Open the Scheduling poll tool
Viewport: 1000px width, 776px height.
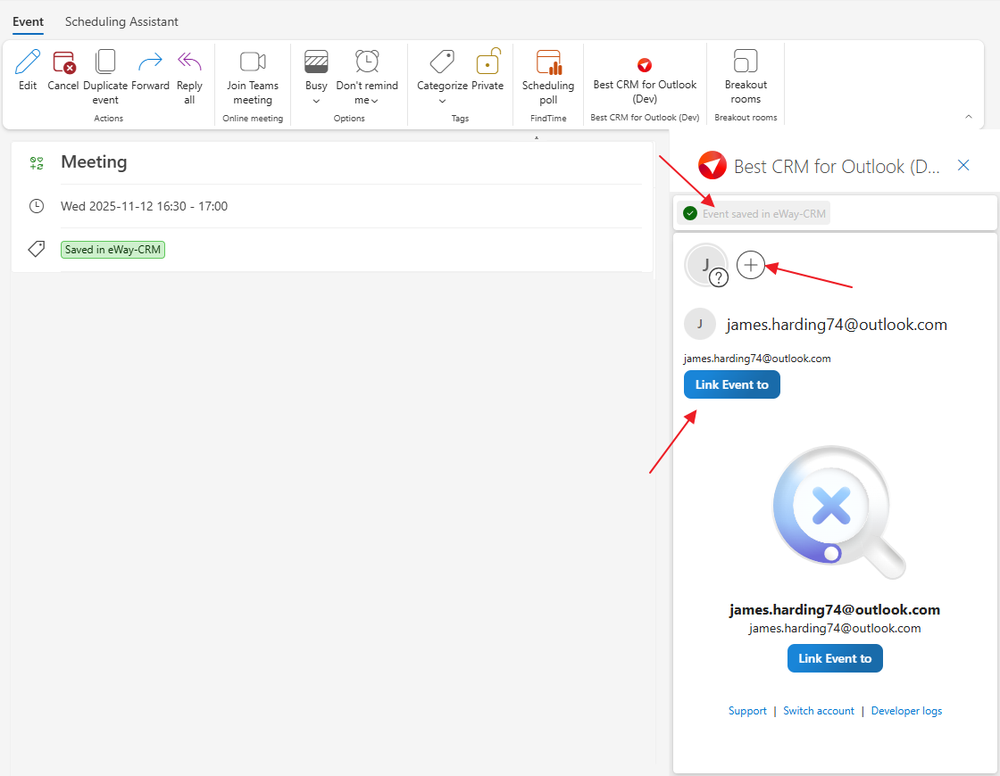(x=548, y=63)
